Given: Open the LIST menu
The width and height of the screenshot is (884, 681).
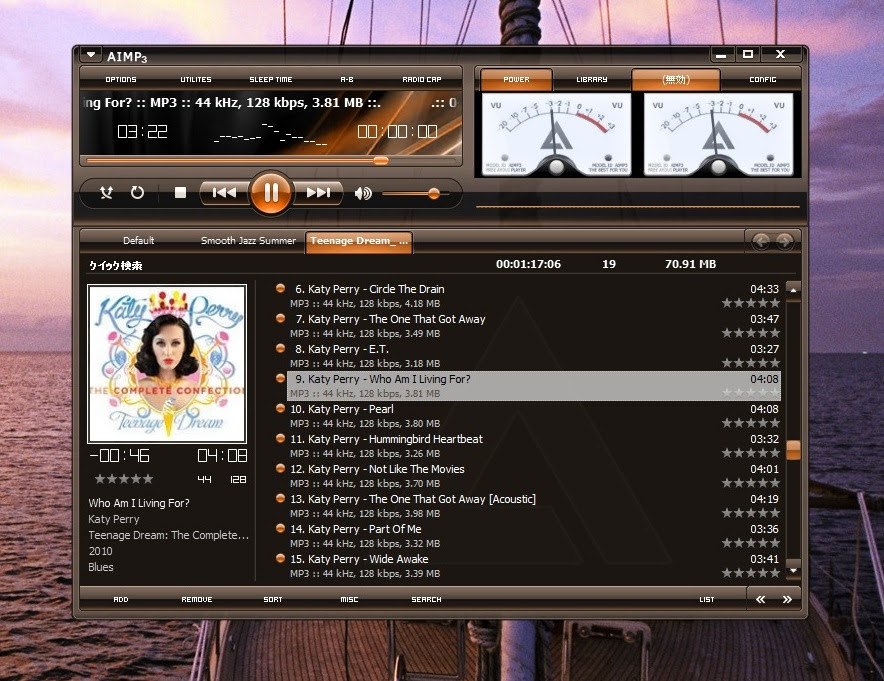Looking at the screenshot, I should (707, 599).
